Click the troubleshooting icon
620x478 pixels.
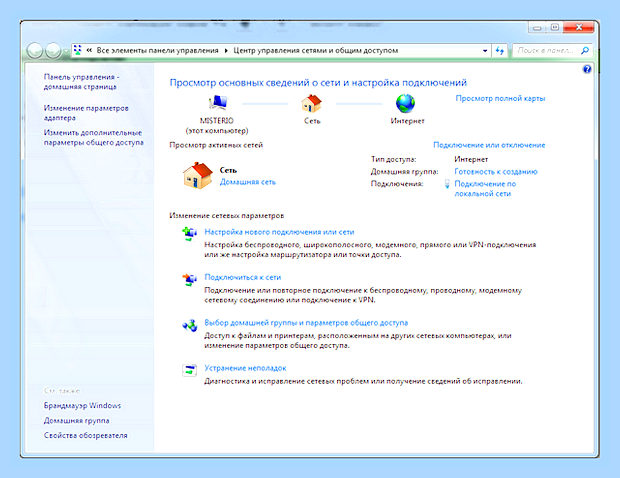tap(189, 370)
